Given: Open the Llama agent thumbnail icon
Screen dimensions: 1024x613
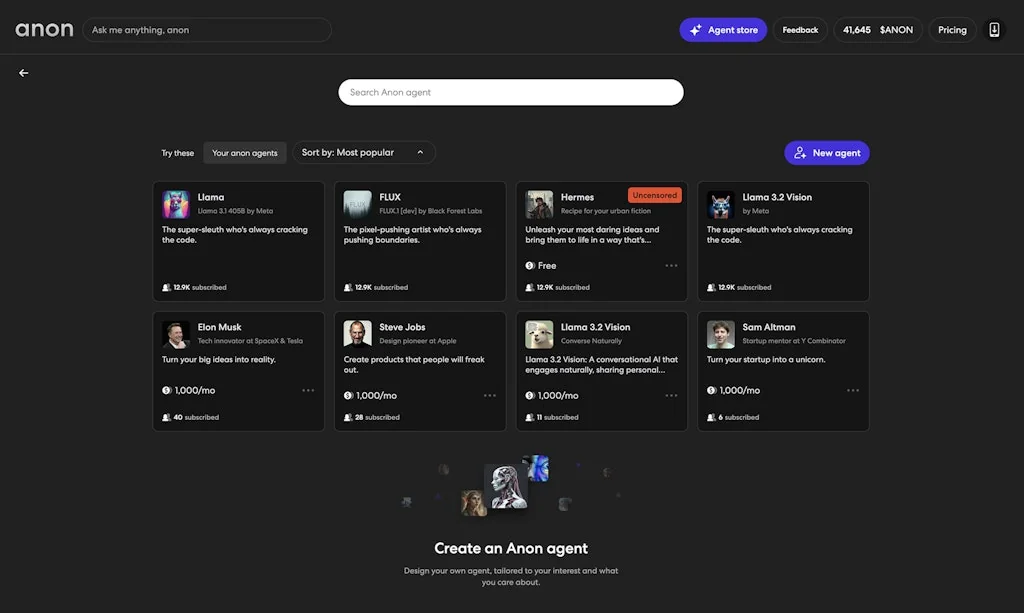Looking at the screenshot, I should pyautogui.click(x=175, y=204).
